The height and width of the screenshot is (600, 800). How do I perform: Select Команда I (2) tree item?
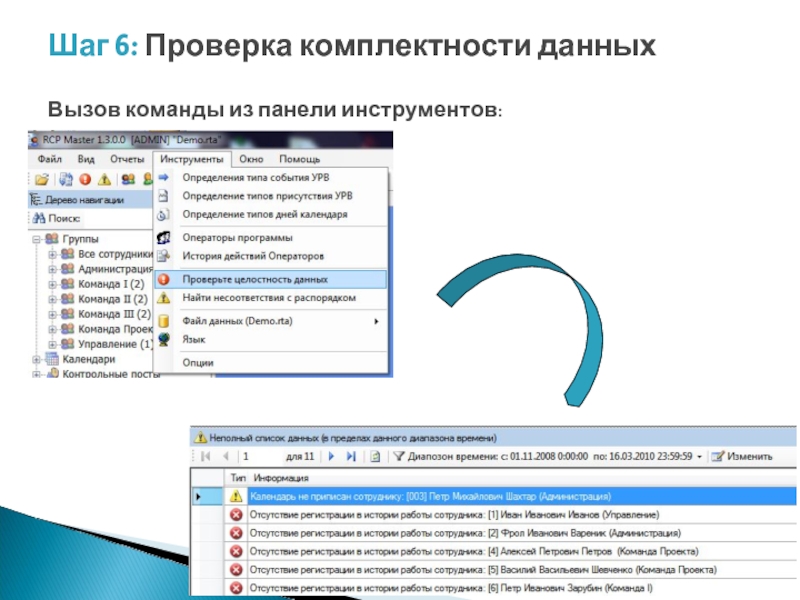point(111,284)
